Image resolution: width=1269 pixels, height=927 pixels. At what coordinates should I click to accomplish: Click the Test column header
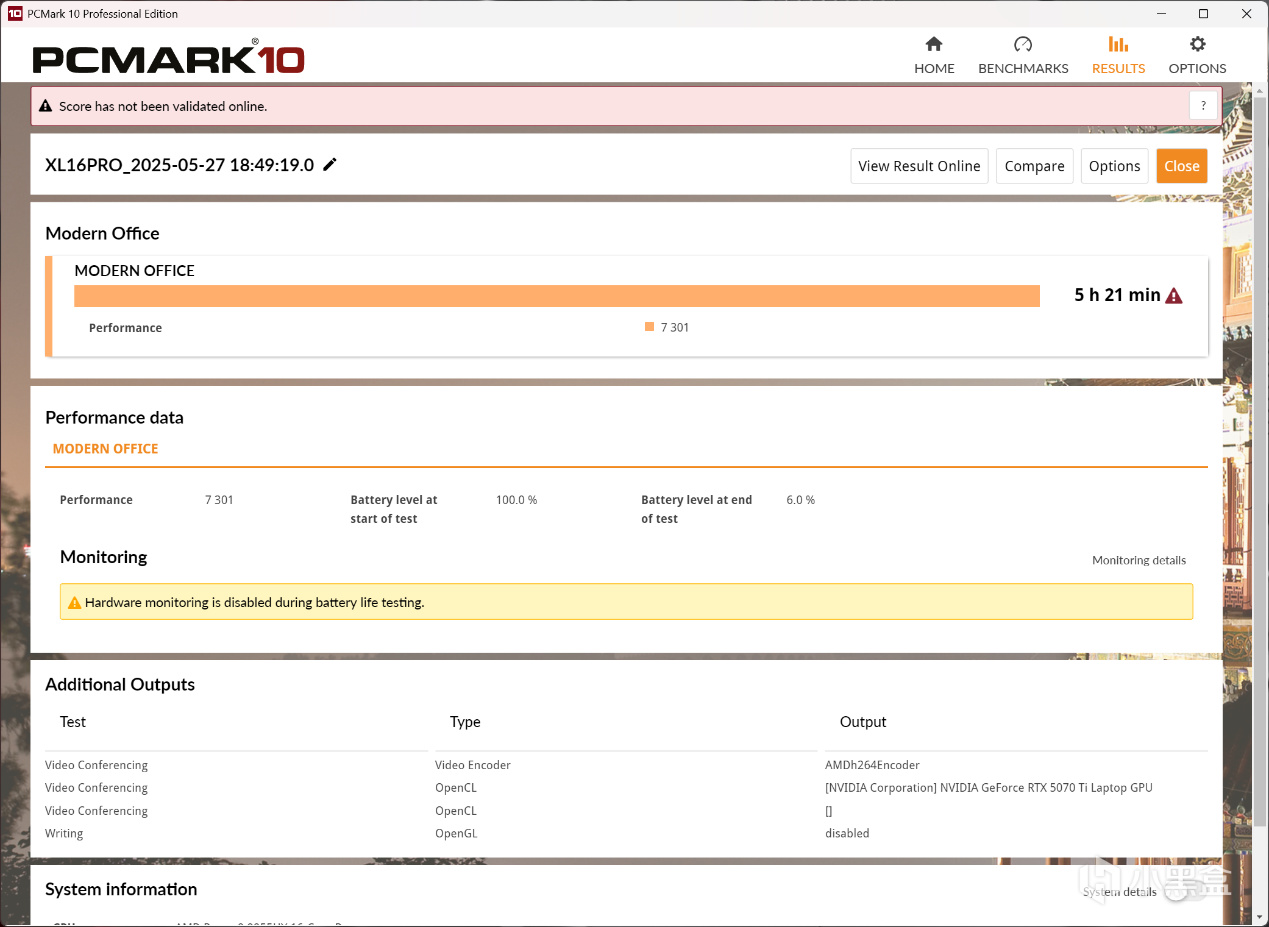click(73, 722)
